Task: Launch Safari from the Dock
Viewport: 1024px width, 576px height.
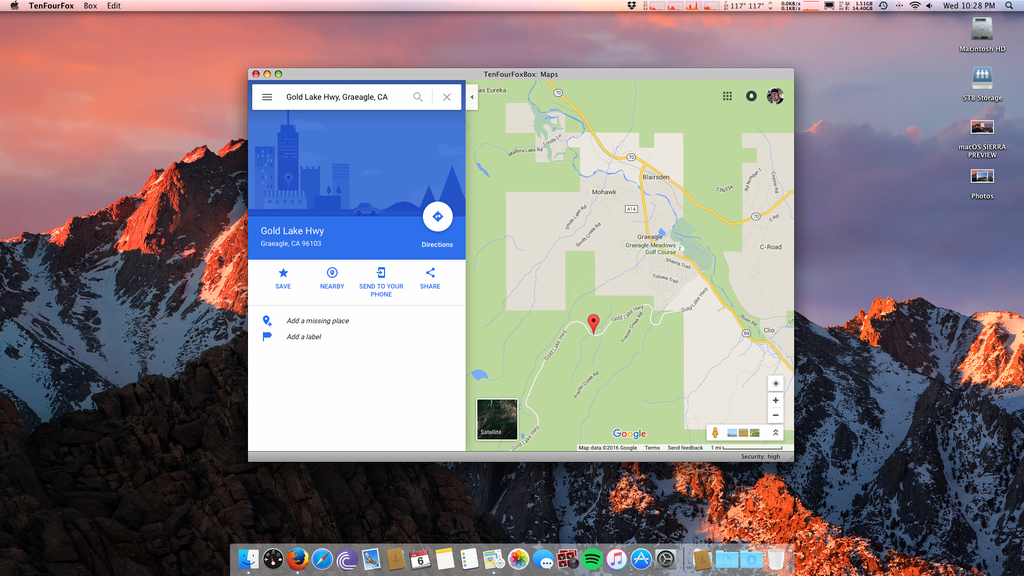Action: pos(322,559)
